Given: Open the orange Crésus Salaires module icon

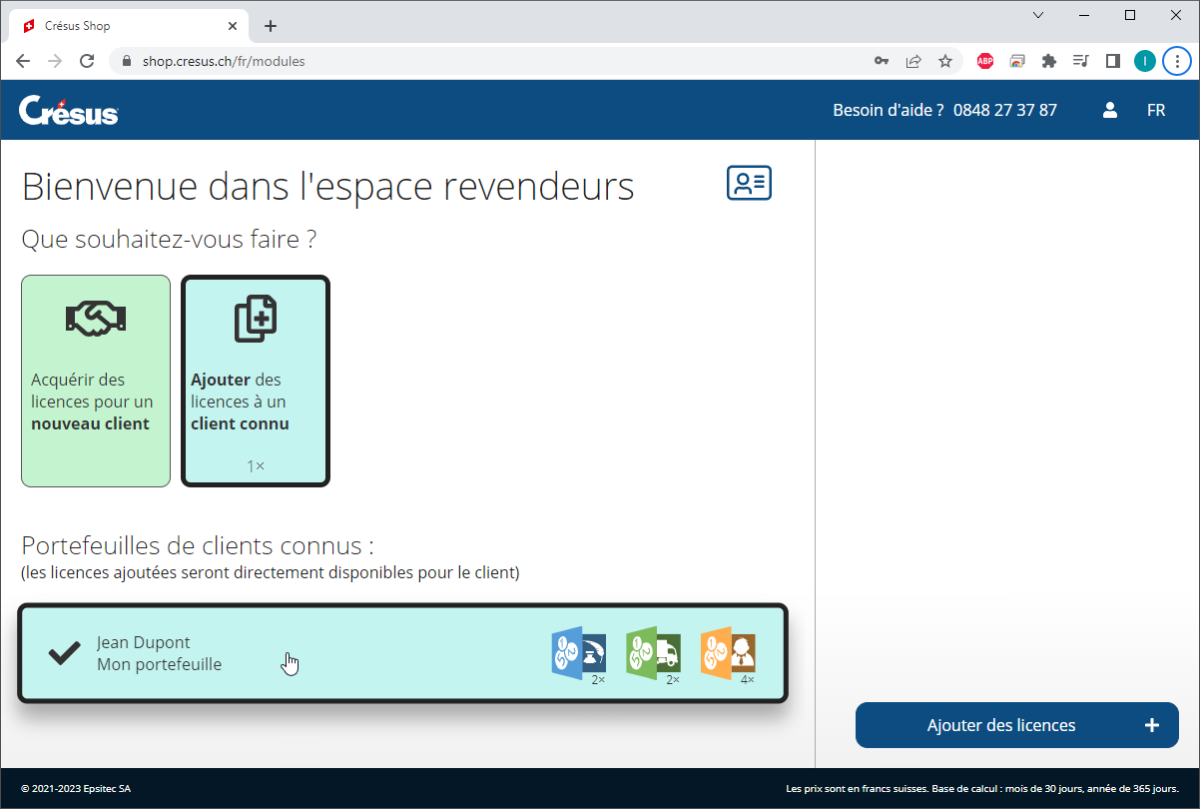Looking at the screenshot, I should 728,653.
